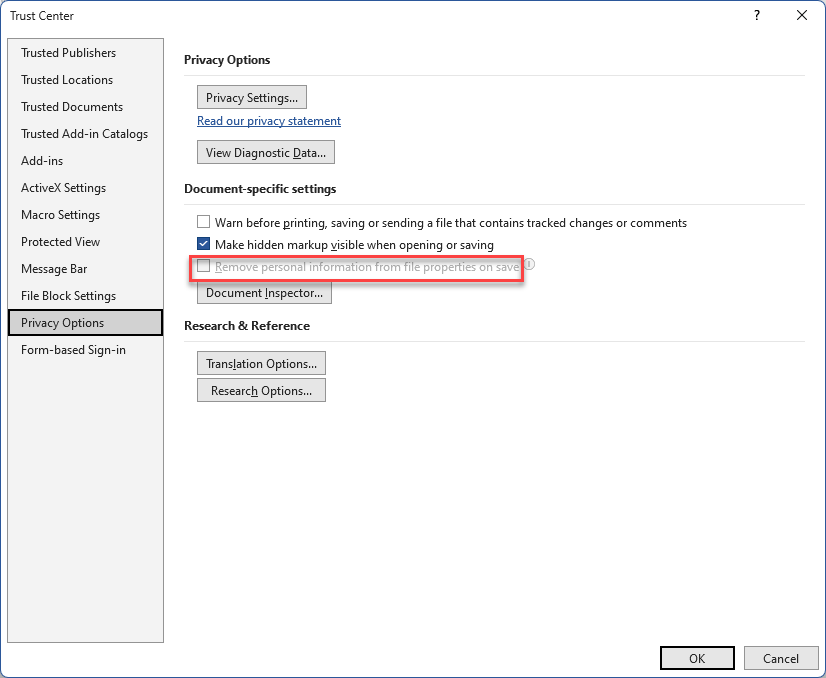Uncheck Make hidden markup visible option
The width and height of the screenshot is (826, 678).
click(203, 244)
